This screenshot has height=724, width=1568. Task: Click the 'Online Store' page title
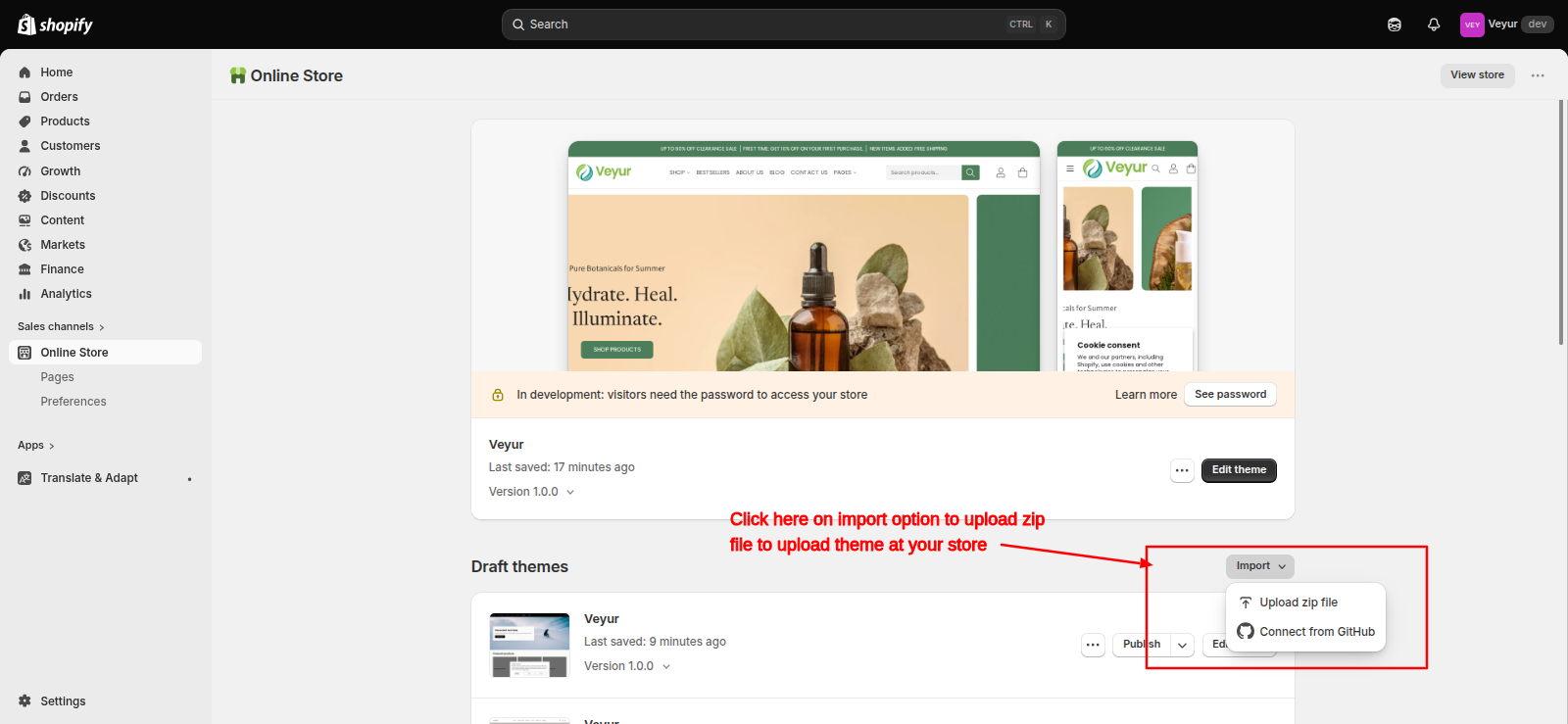coord(296,75)
